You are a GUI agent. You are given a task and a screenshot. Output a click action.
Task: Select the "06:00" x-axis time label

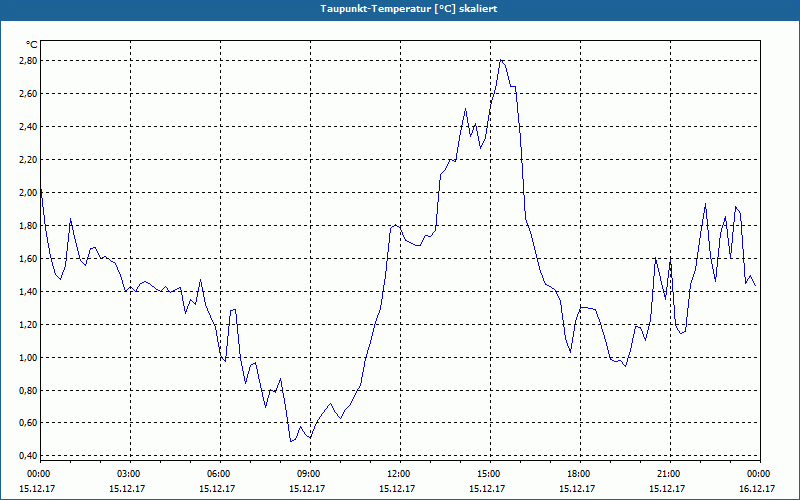point(217,474)
